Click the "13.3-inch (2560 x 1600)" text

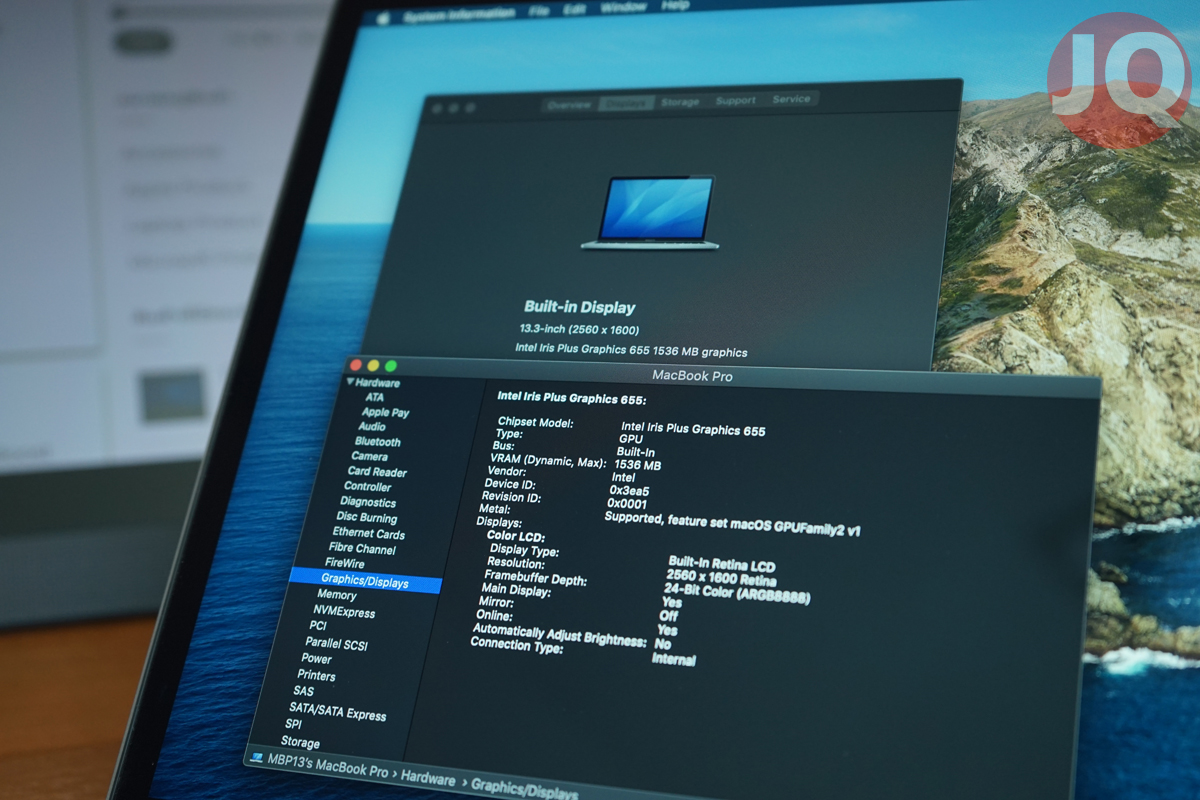point(579,329)
